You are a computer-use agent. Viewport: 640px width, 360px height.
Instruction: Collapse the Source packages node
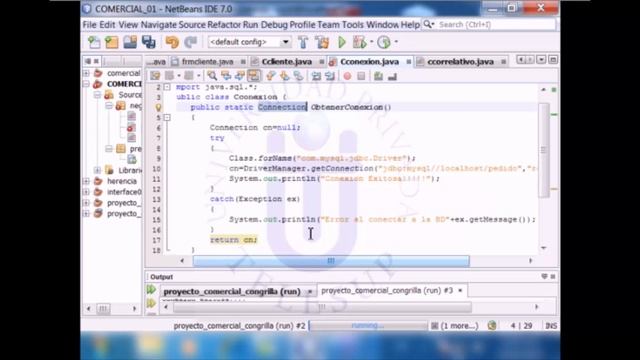[x=98, y=95]
